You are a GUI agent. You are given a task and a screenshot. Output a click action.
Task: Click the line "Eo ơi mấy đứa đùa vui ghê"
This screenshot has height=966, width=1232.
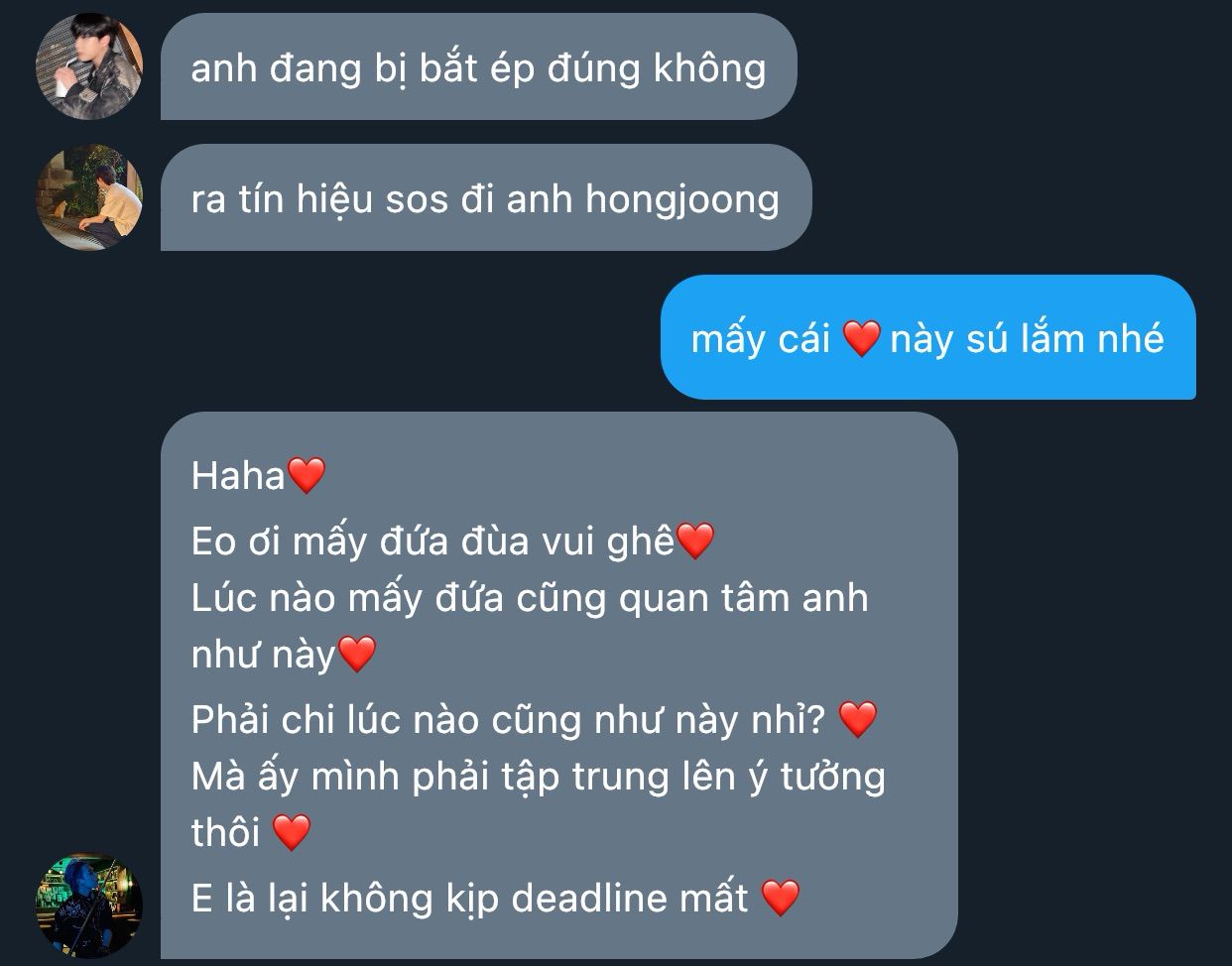(x=432, y=542)
